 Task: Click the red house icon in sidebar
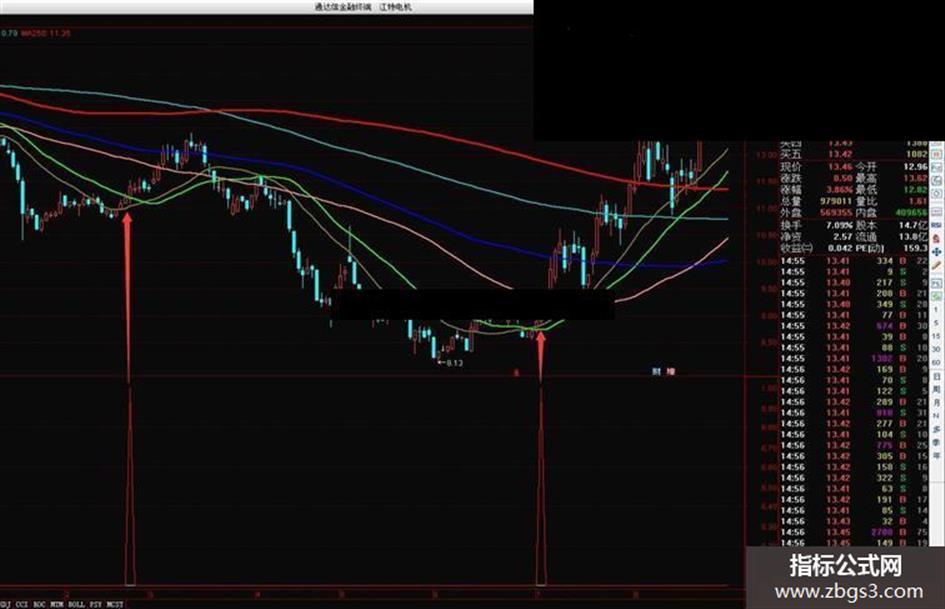[x=936, y=238]
